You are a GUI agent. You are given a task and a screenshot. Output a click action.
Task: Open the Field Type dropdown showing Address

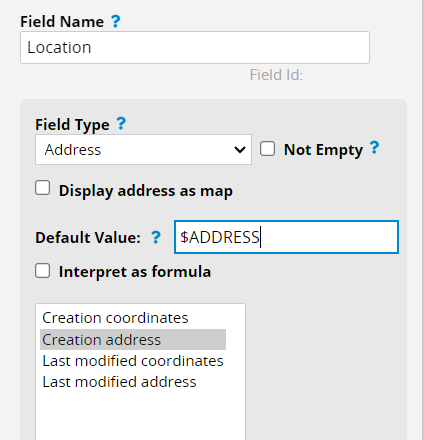point(143,150)
